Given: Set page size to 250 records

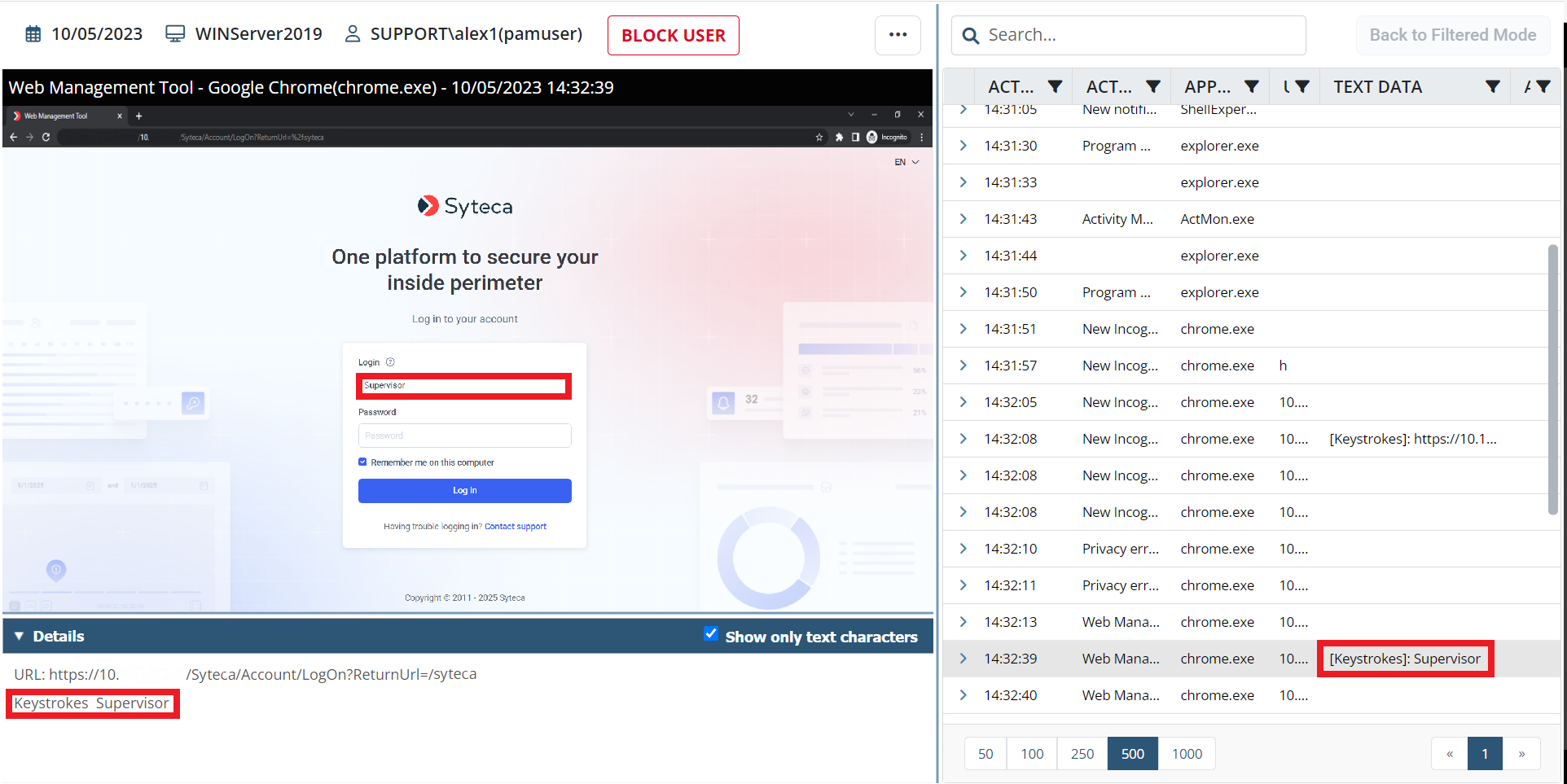Looking at the screenshot, I should point(1082,754).
